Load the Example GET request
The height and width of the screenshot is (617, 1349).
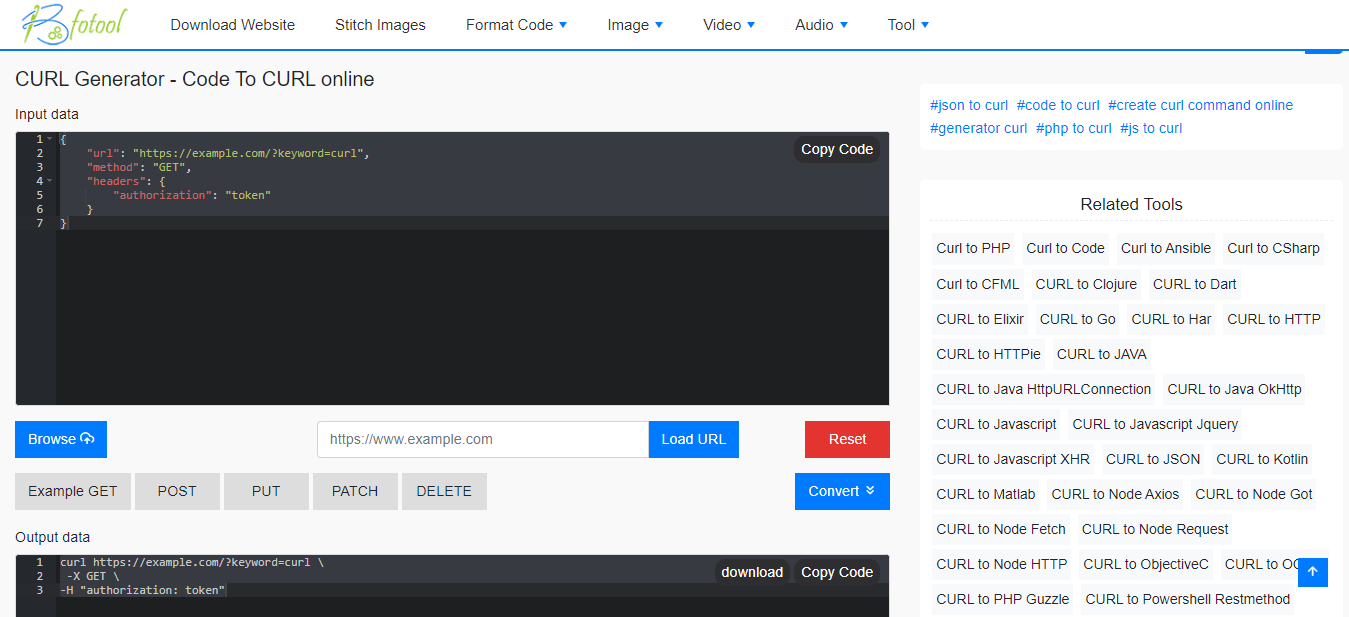[72, 491]
